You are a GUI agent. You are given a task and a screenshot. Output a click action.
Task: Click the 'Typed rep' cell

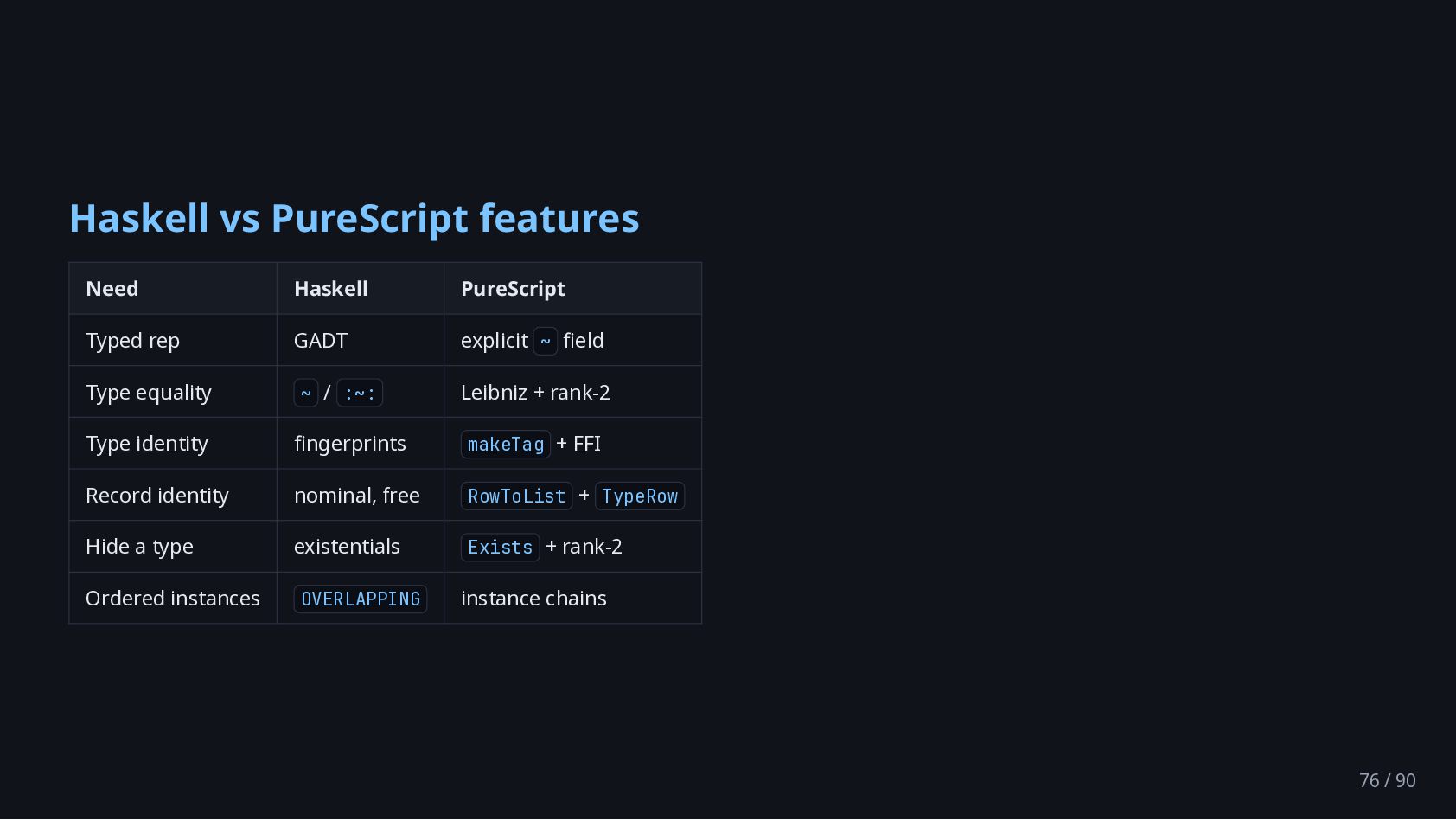(x=173, y=340)
